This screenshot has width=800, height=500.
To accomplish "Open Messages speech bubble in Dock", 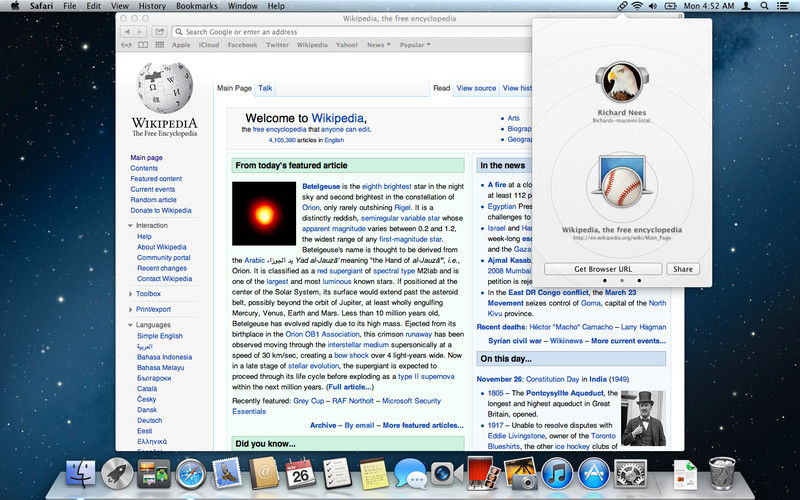I will tap(410, 474).
